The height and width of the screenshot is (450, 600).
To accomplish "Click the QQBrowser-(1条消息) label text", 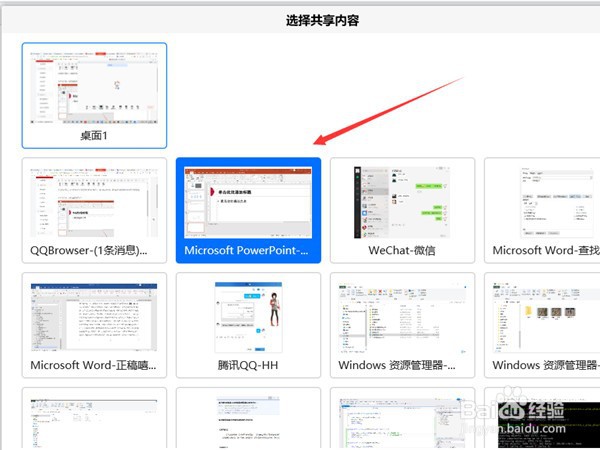I will [x=88, y=250].
